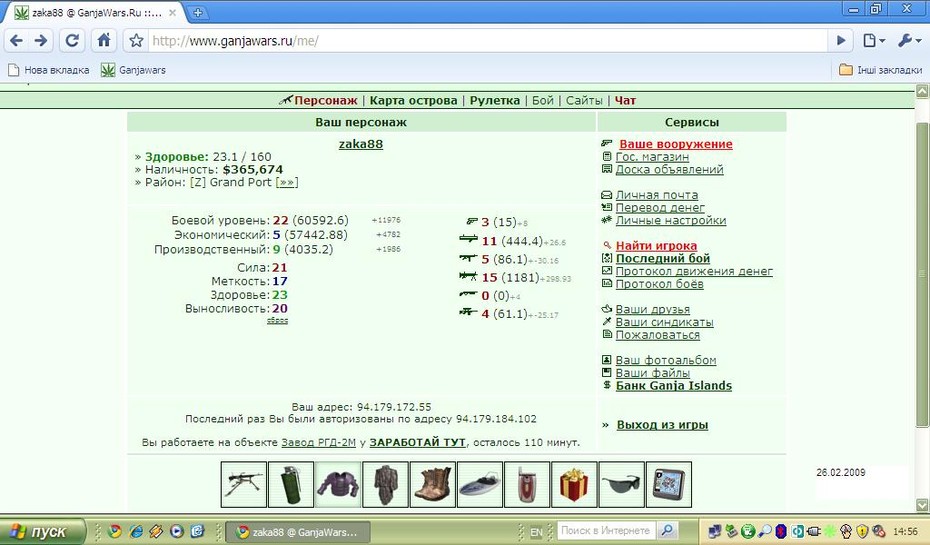This screenshot has height=545, width=930.
Task: Open the camouflage cloak item slot
Action: tap(386, 485)
